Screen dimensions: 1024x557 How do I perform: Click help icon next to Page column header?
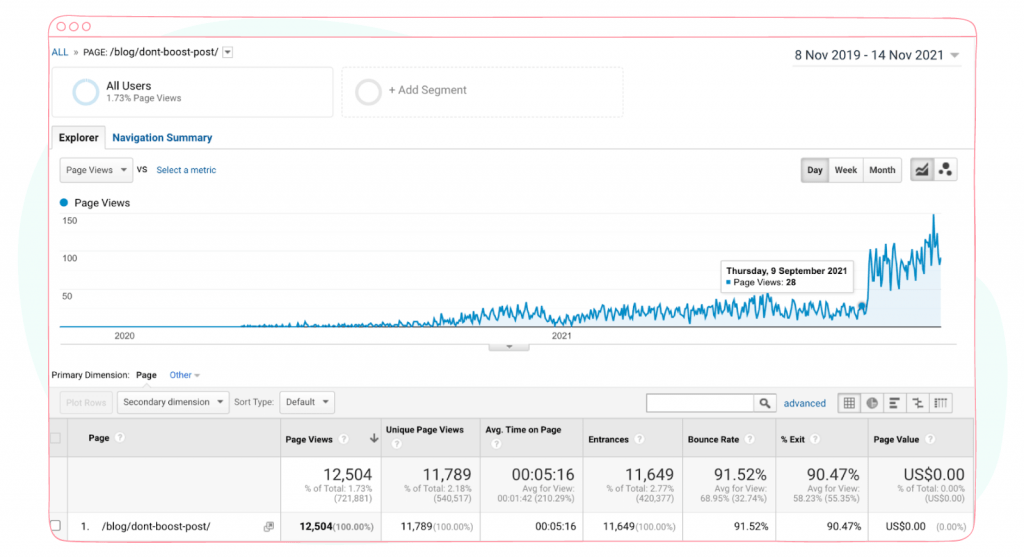tap(120, 438)
